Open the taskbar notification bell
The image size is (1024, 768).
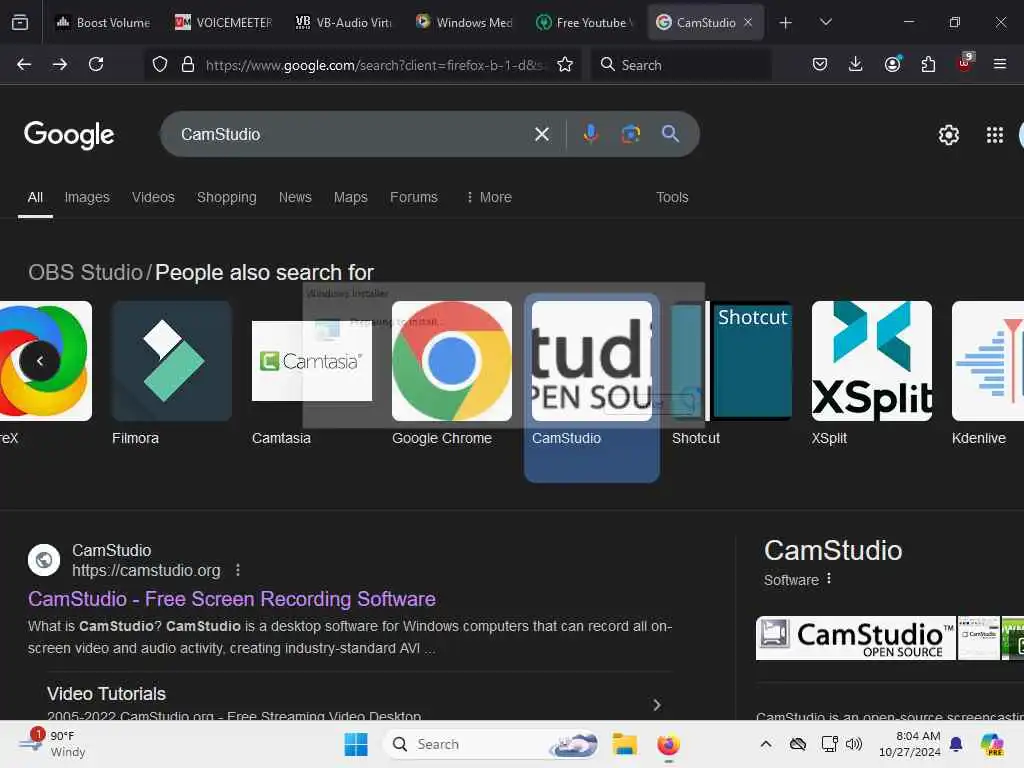click(x=956, y=744)
